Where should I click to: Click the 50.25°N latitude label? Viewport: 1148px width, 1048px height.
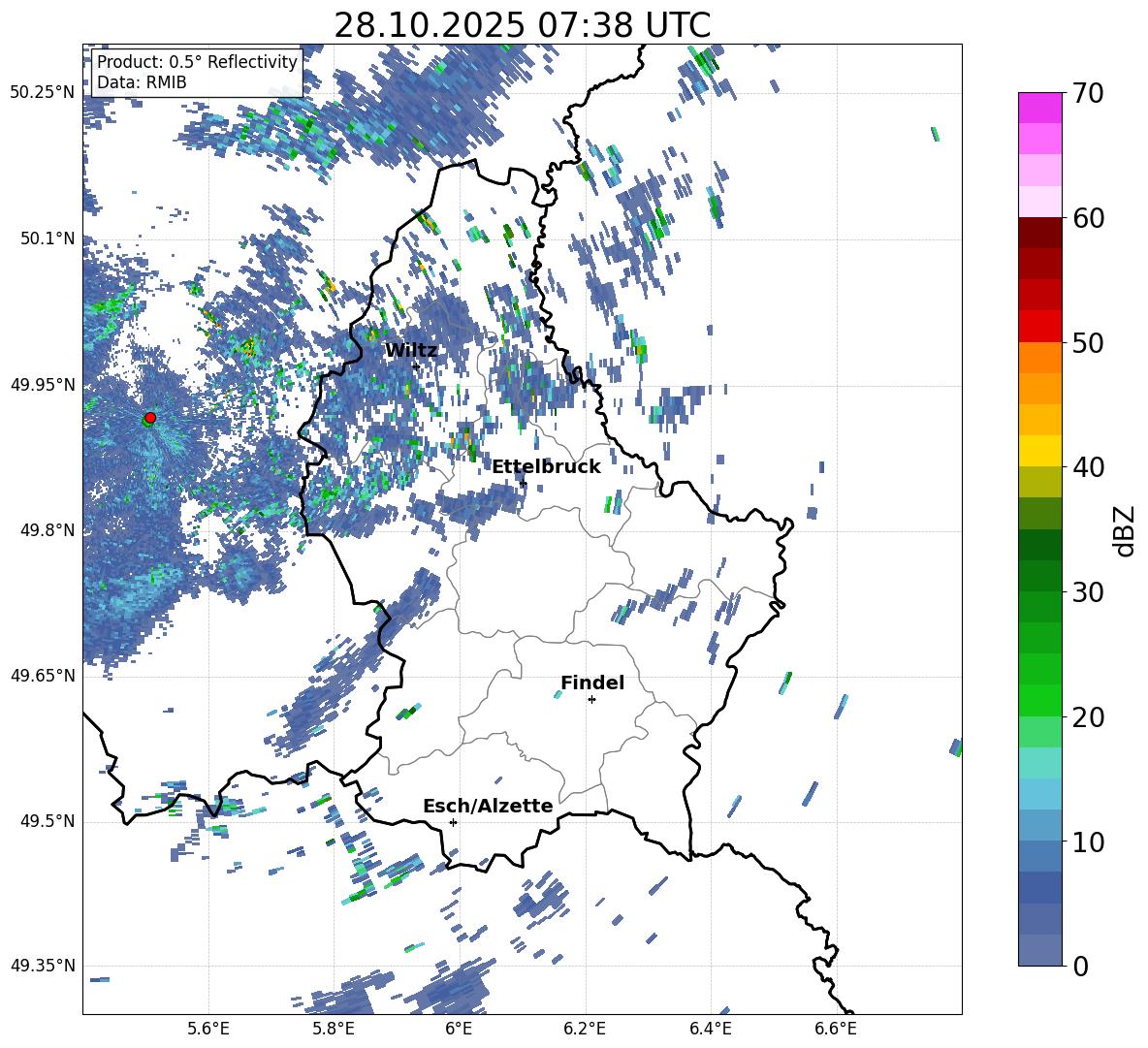pyautogui.click(x=43, y=93)
